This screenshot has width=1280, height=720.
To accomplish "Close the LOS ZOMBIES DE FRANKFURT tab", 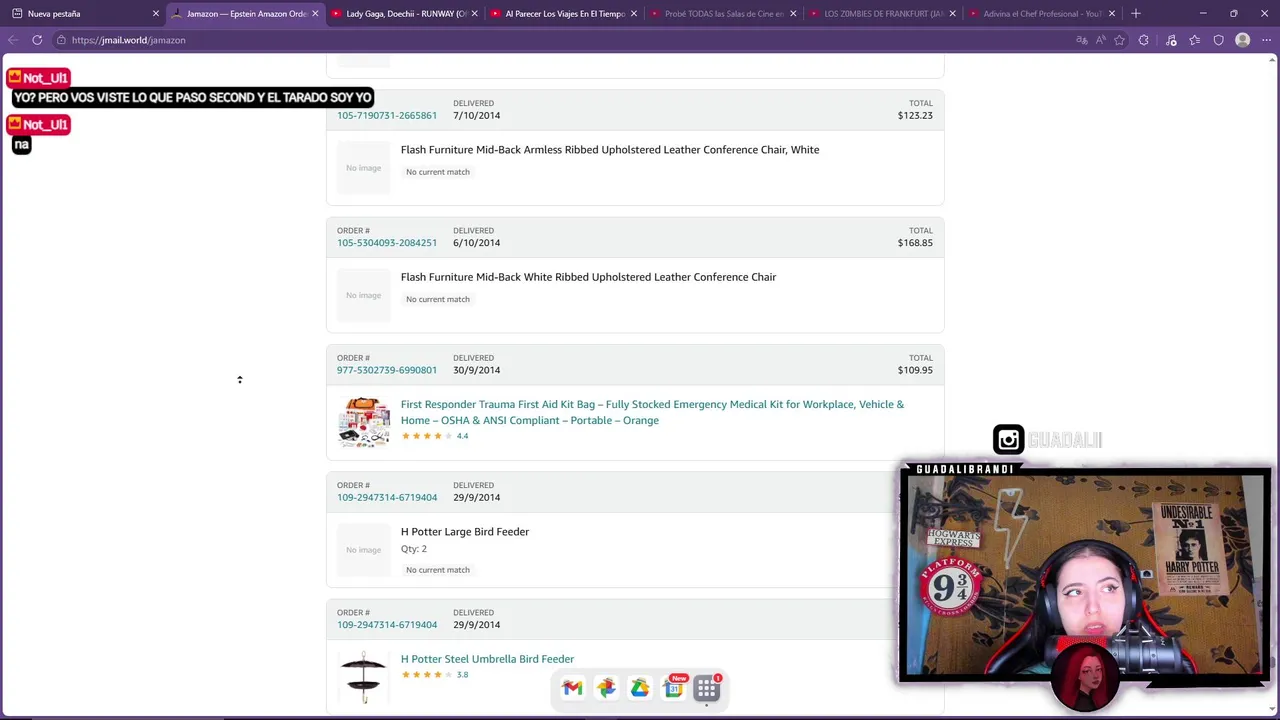I will tap(952, 14).
